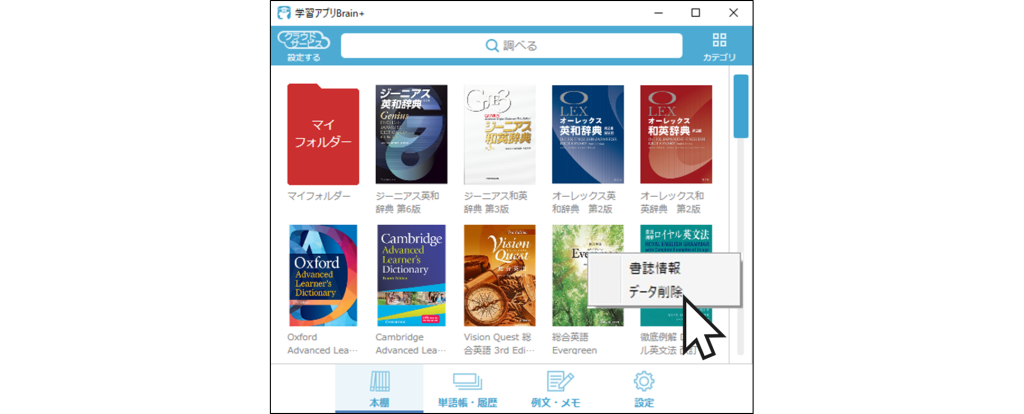
Task: Click the Vision Quest 総合英語 title text
Action: [x=499, y=343]
